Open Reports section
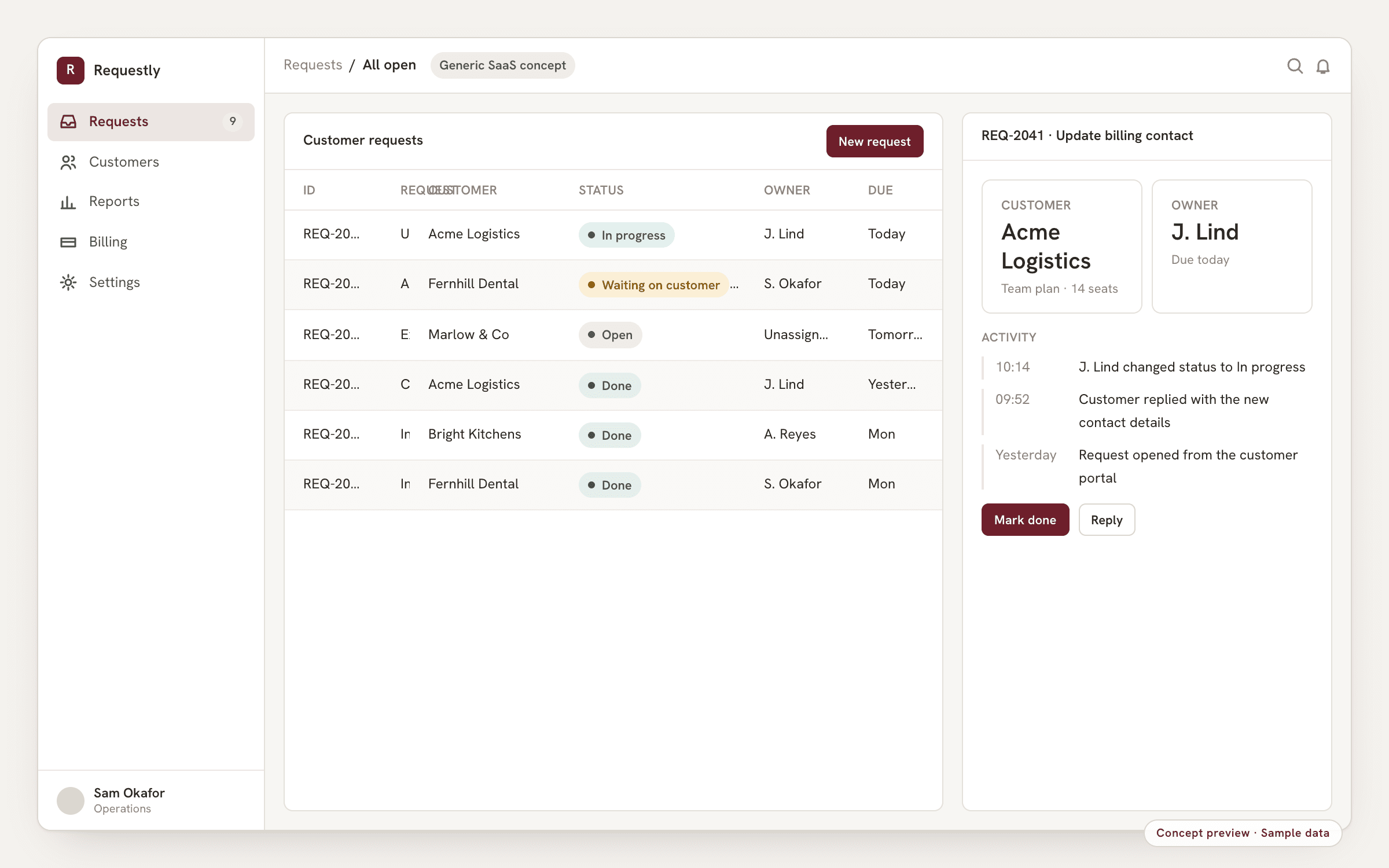Image resolution: width=1389 pixels, height=868 pixels. (x=151, y=202)
